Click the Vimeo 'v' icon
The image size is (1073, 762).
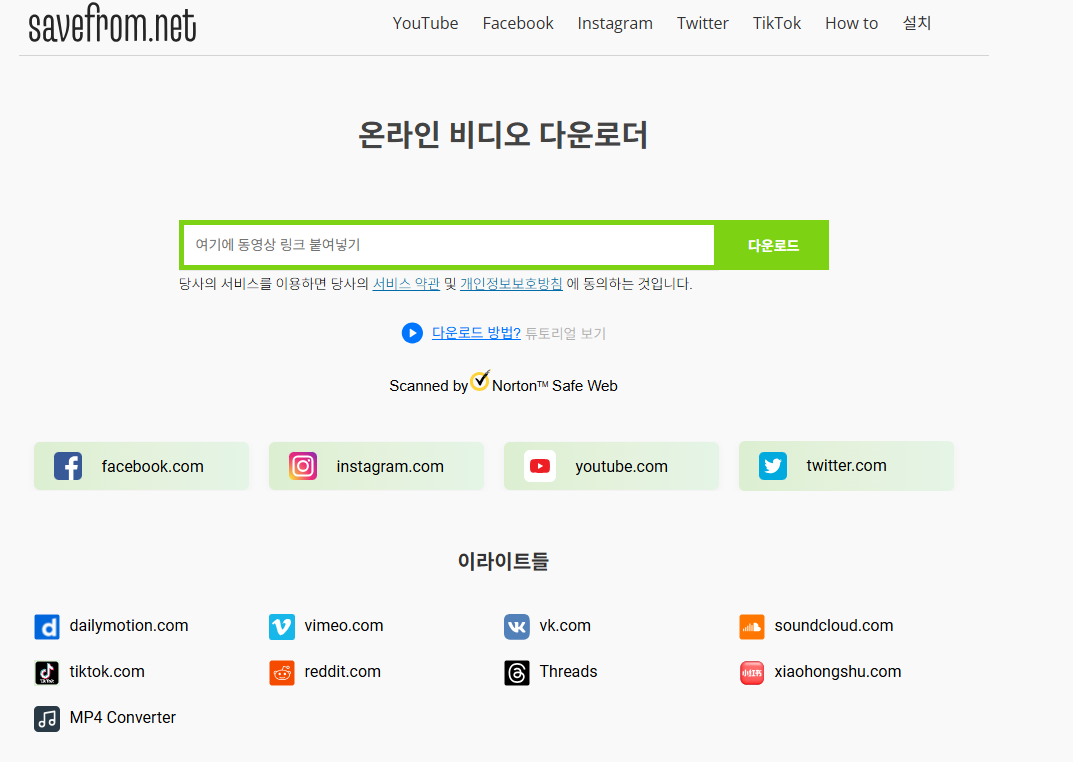[x=282, y=627]
